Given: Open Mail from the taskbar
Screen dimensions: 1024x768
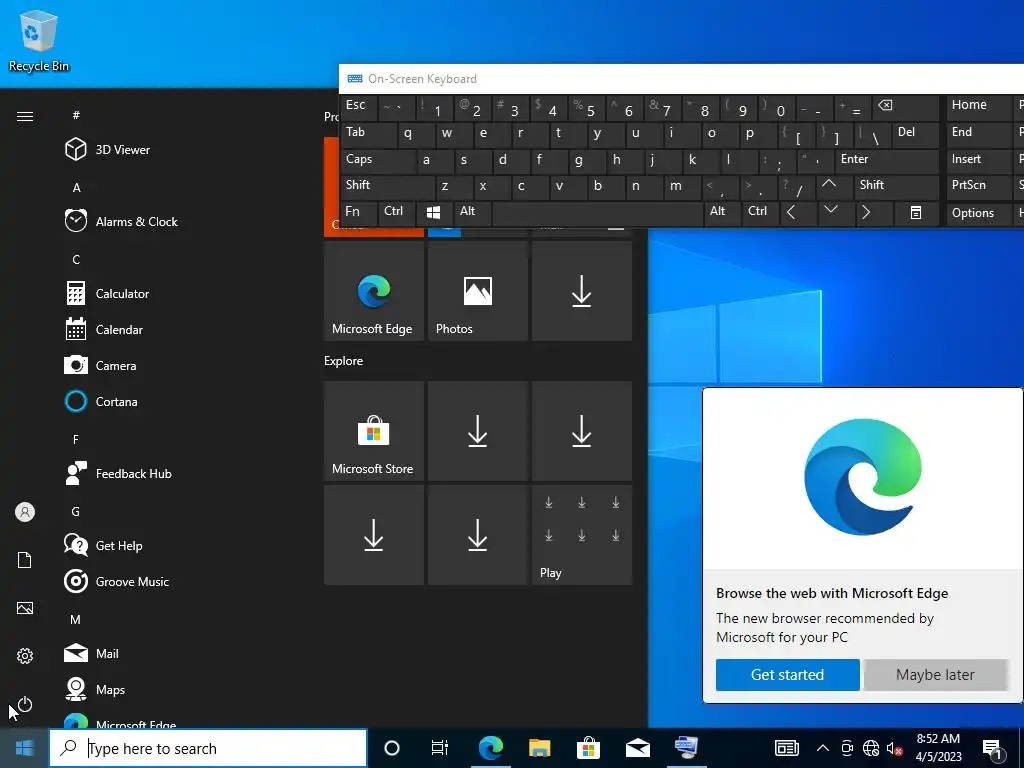Looking at the screenshot, I should (x=637, y=748).
